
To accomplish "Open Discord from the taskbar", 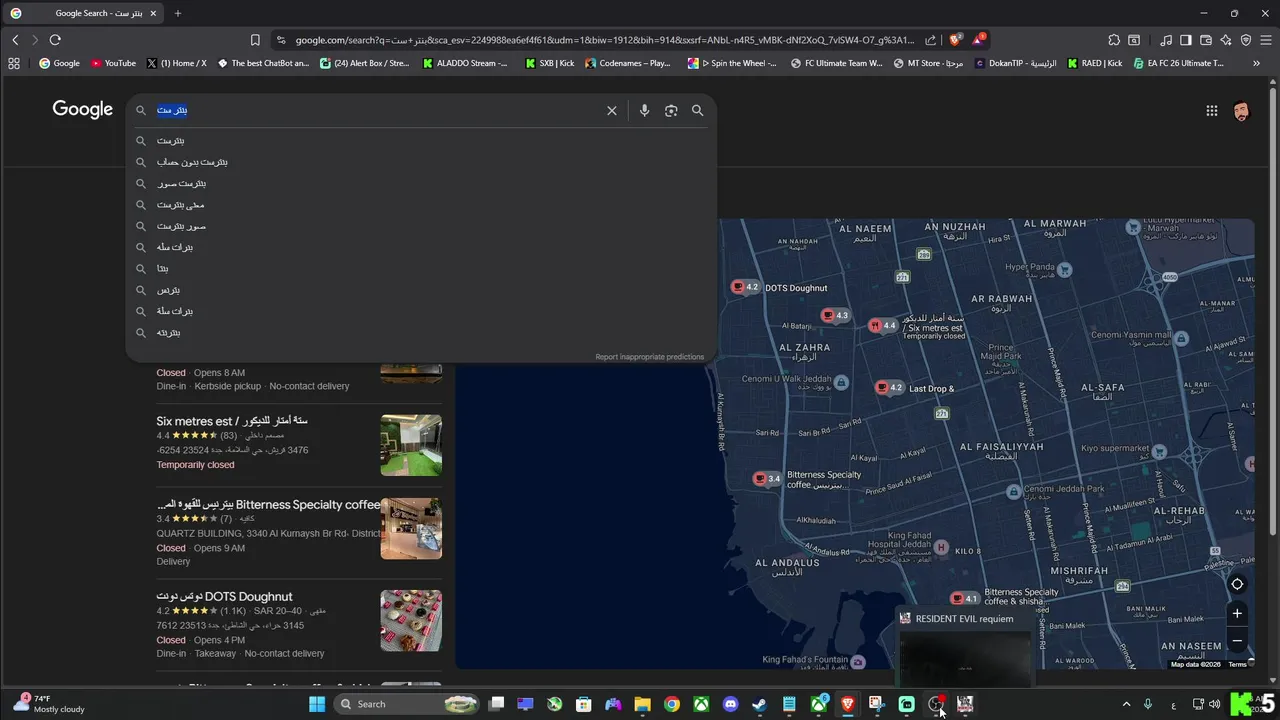I will coord(731,704).
